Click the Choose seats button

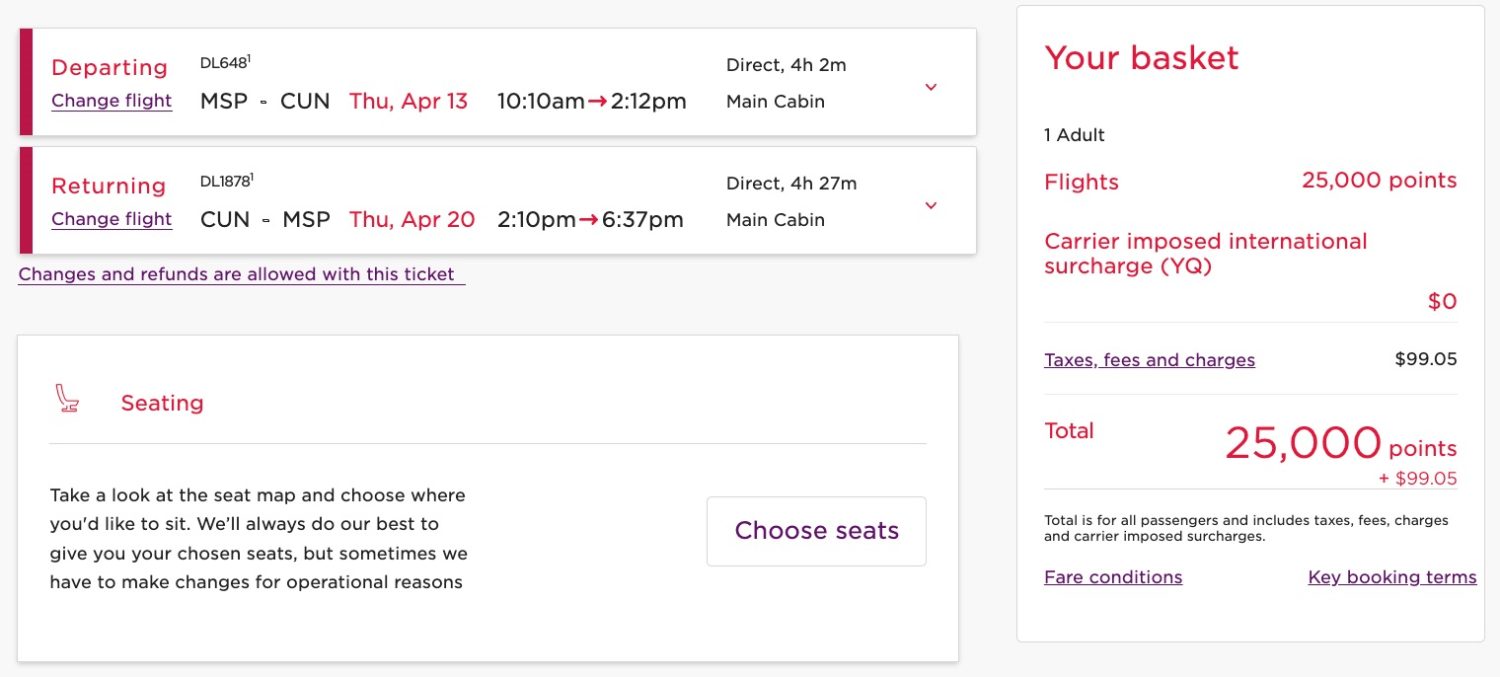(x=816, y=531)
